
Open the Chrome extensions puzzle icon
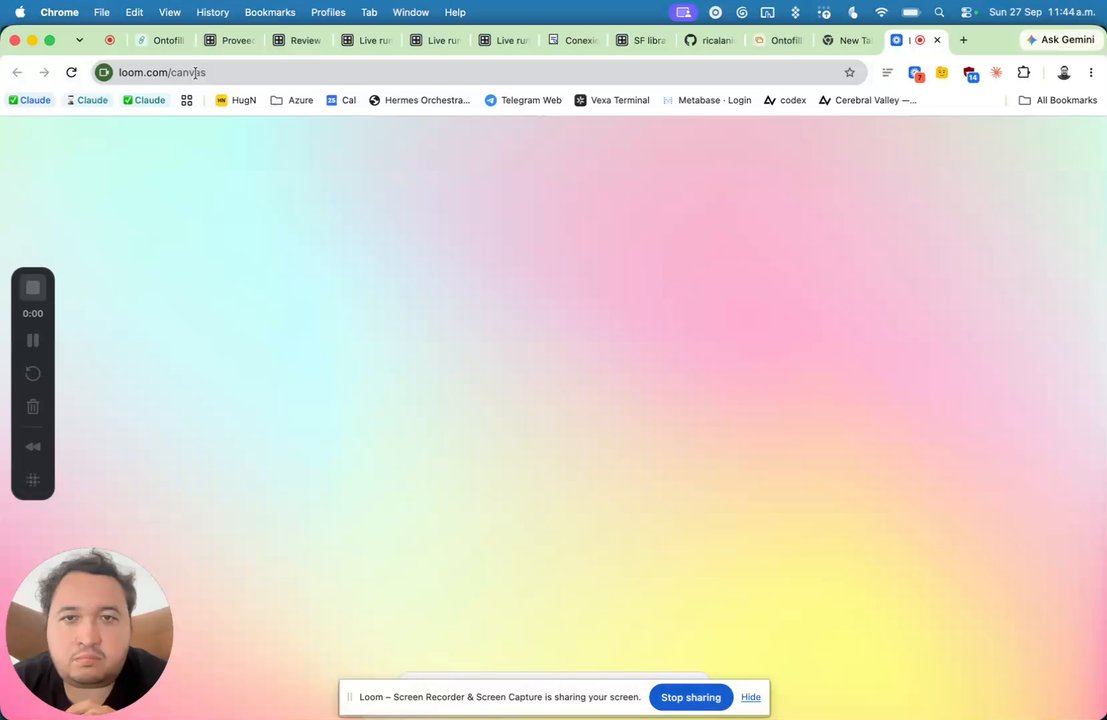click(x=1023, y=72)
